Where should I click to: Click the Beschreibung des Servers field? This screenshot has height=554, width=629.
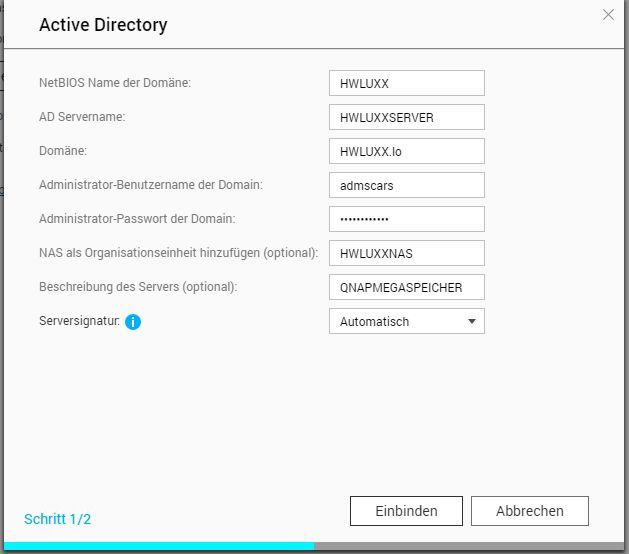coord(407,287)
